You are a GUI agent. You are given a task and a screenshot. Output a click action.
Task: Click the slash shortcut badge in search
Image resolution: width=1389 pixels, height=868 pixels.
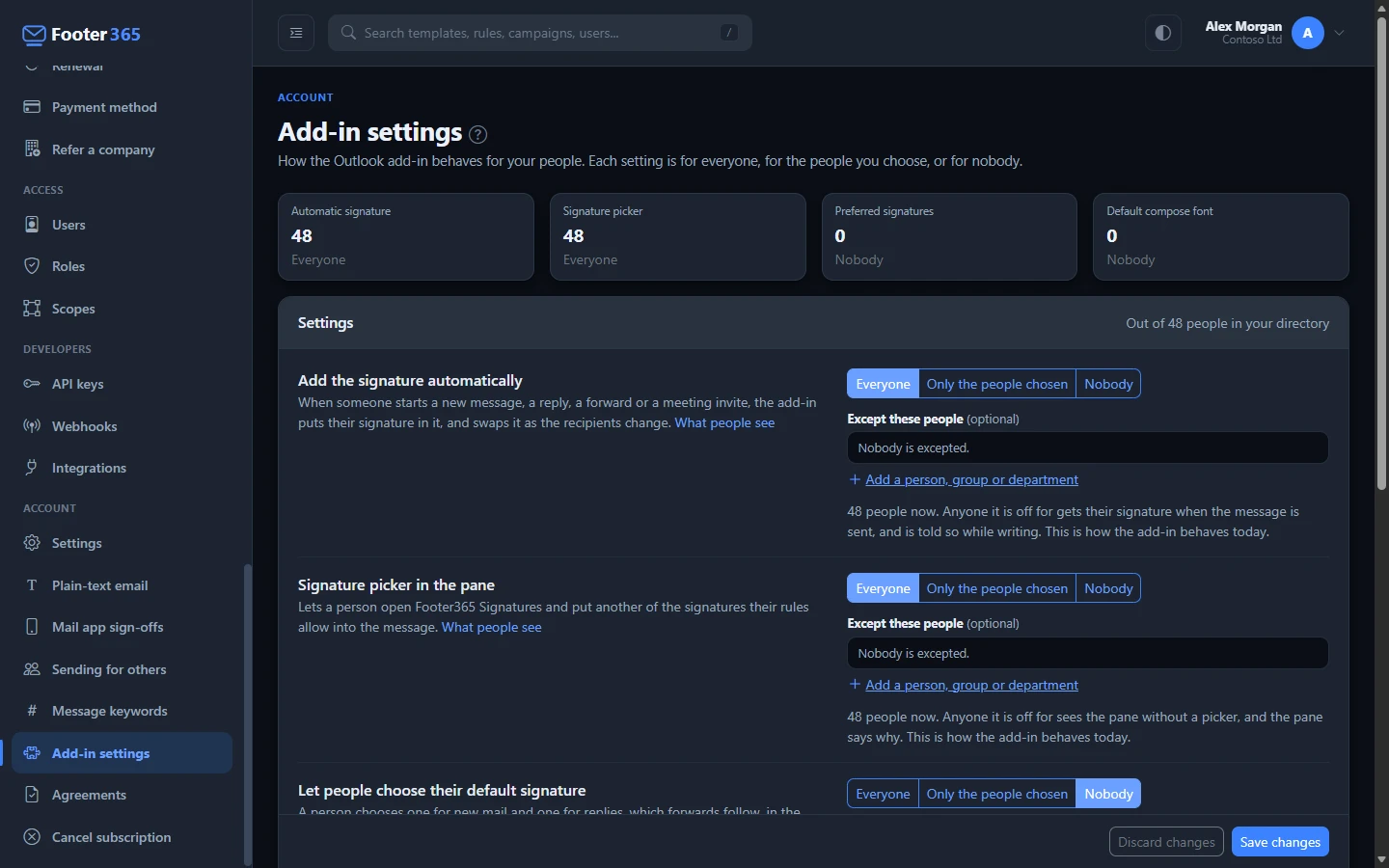[x=729, y=33]
